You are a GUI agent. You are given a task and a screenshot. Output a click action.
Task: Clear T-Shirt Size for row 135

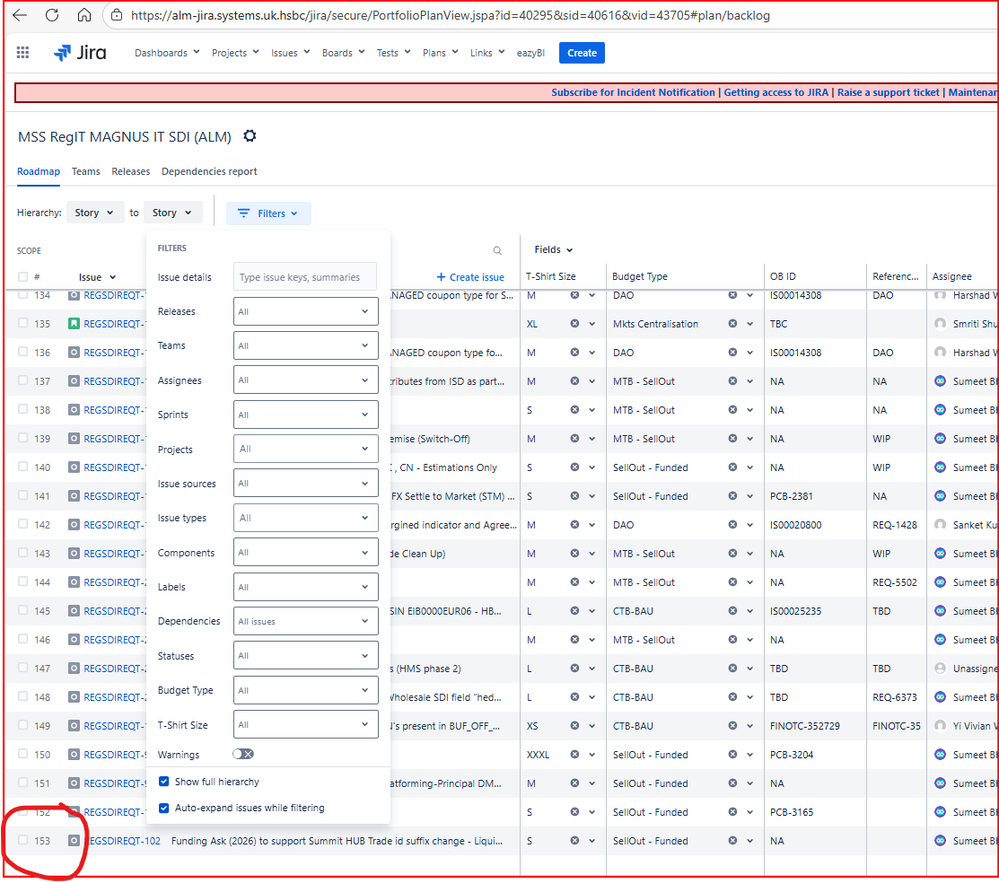(575, 324)
